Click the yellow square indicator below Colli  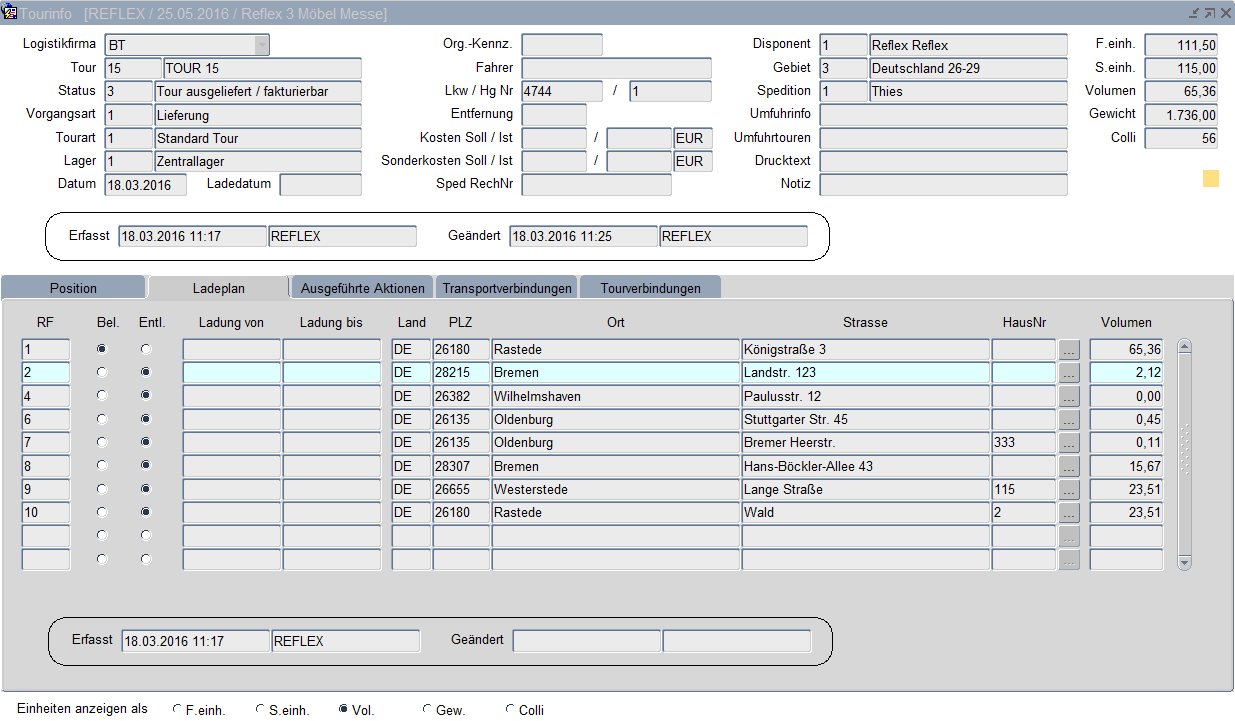pyautogui.click(x=1210, y=179)
